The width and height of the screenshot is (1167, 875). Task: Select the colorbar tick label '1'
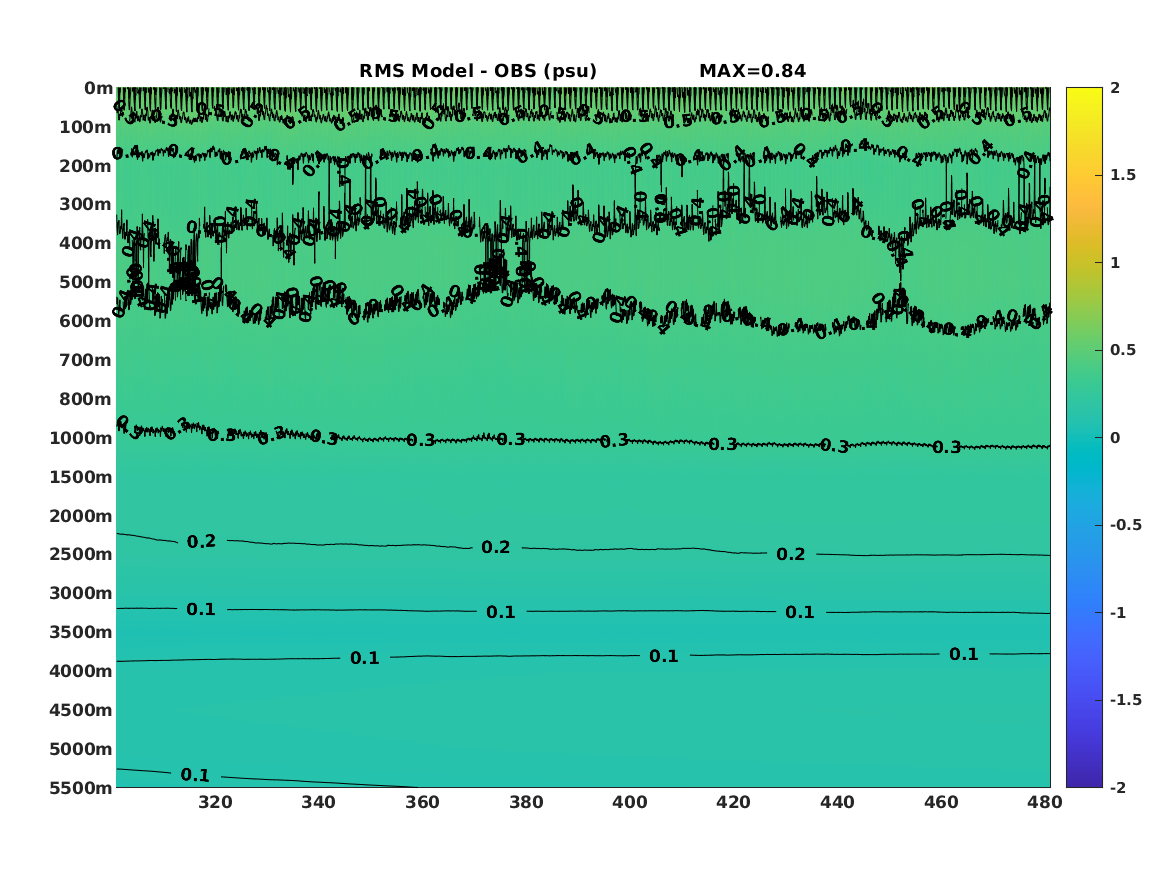[1115, 263]
